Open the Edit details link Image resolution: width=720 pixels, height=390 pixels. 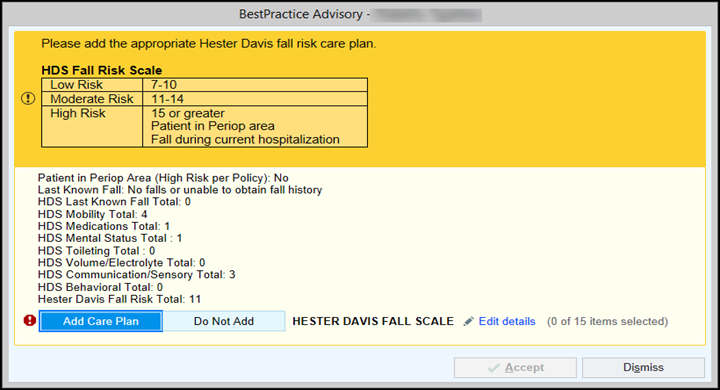[507, 321]
